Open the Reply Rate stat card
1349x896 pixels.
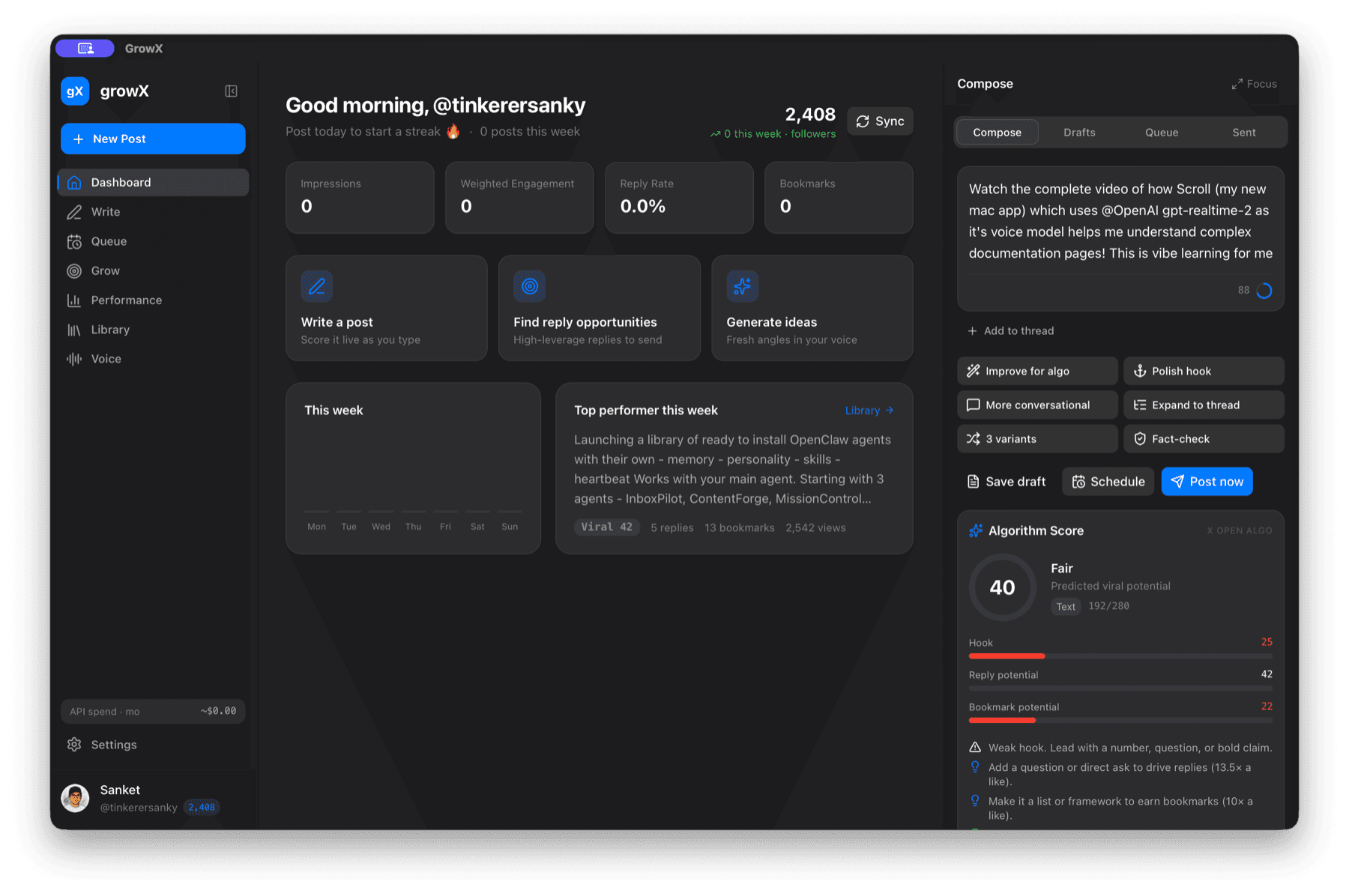click(x=679, y=198)
